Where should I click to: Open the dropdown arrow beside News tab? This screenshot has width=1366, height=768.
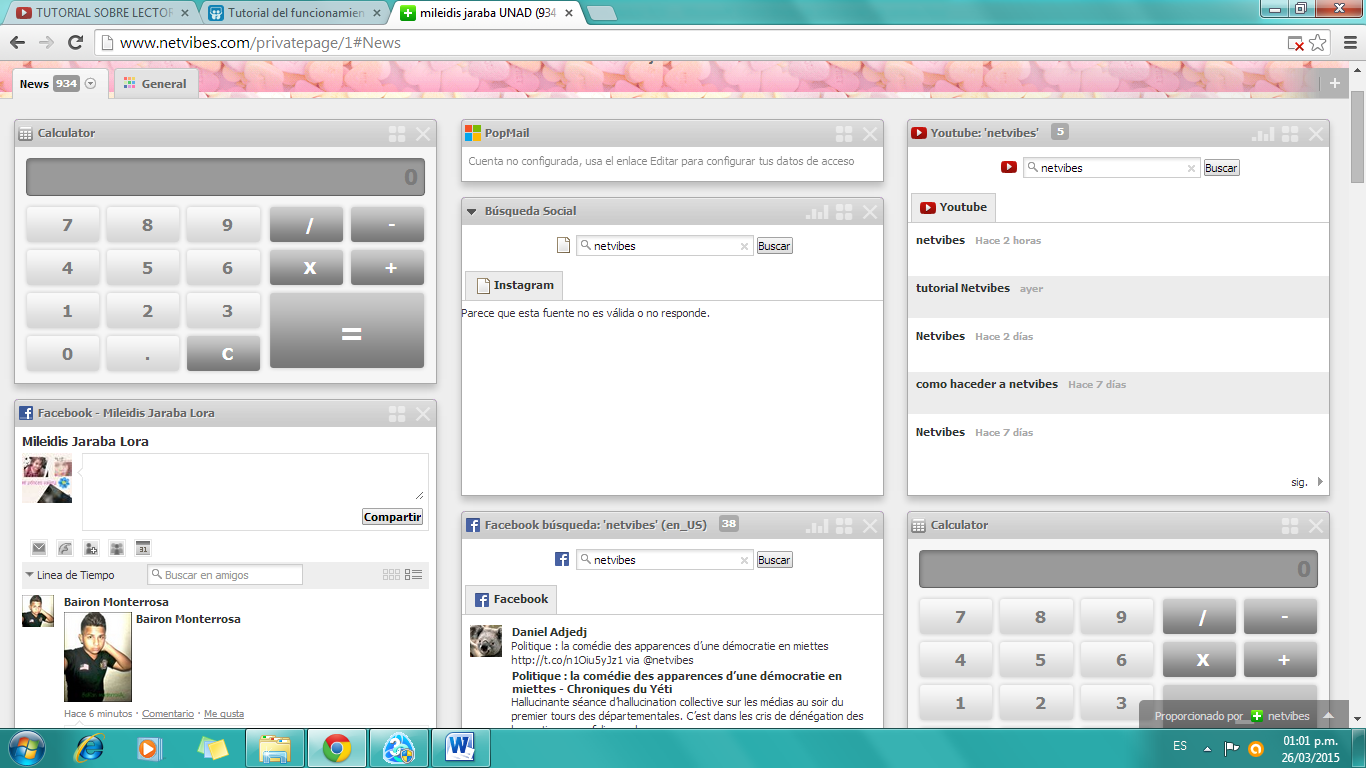pyautogui.click(x=91, y=84)
